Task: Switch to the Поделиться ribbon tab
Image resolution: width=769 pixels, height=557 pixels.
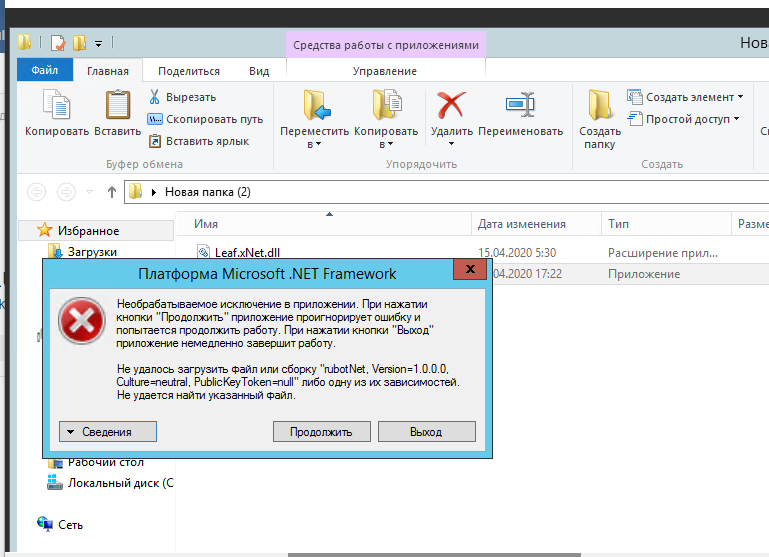Action: pos(189,71)
